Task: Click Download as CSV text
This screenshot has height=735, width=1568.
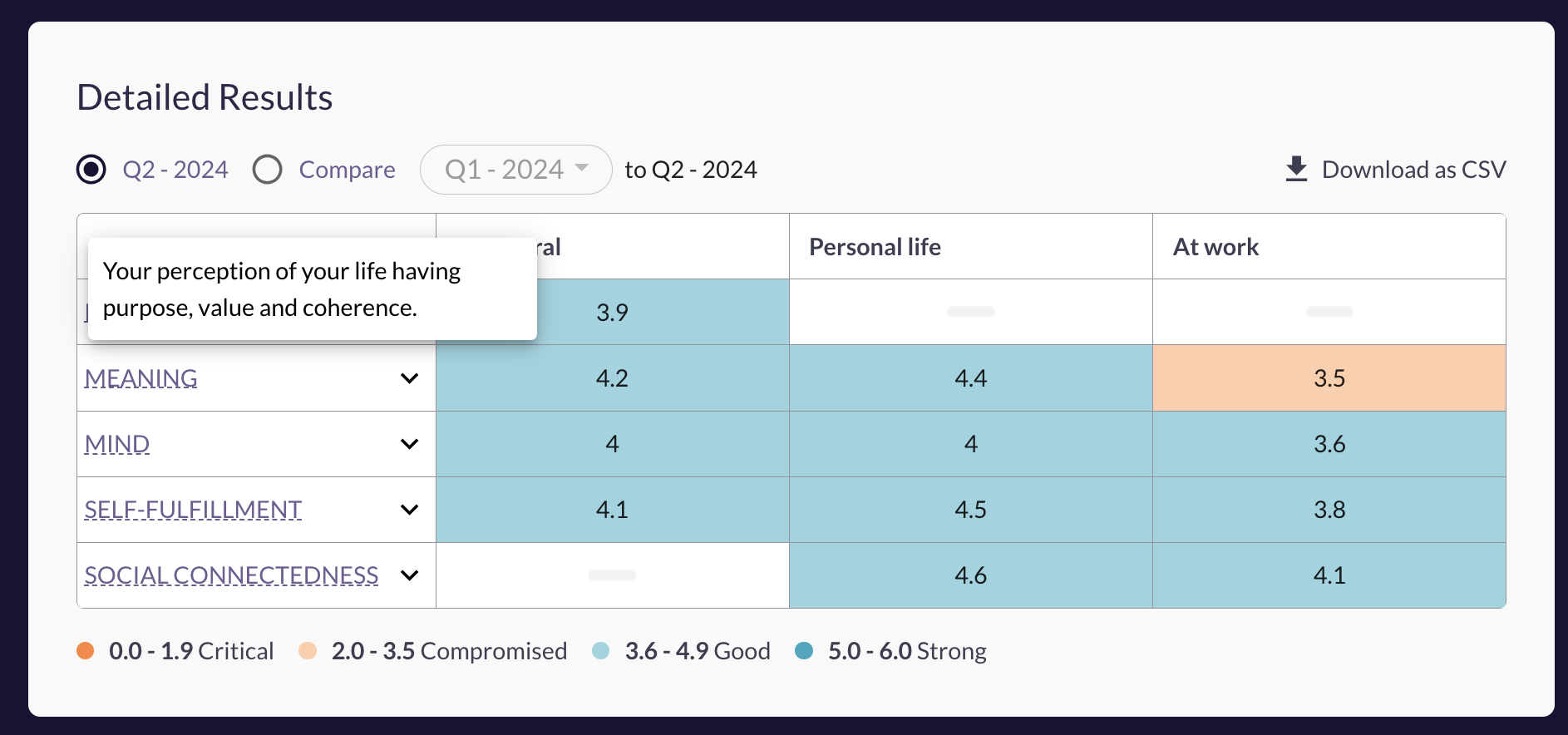Action: point(1413,170)
